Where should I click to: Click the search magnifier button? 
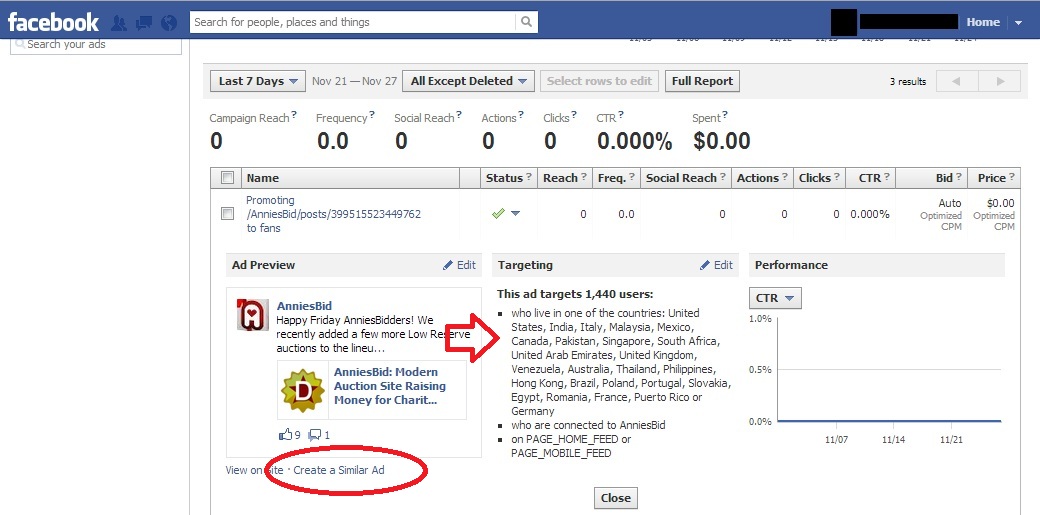pyautogui.click(x=526, y=22)
